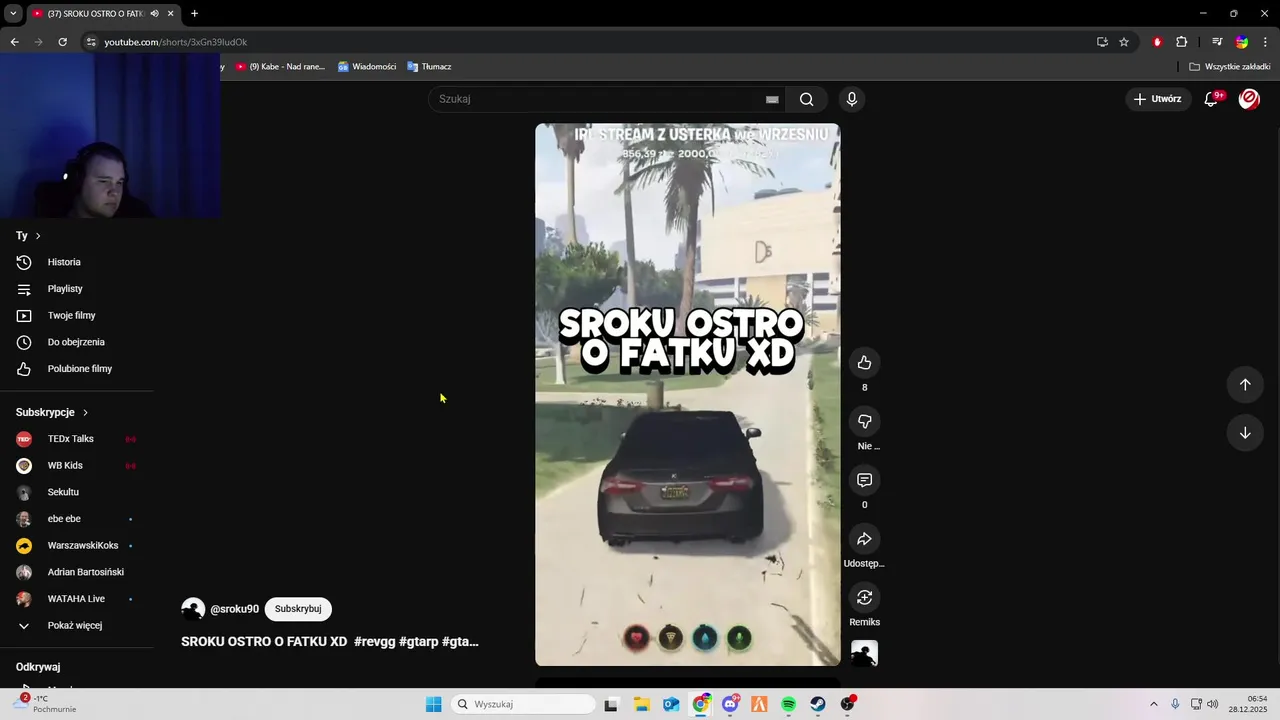
Task: Open the Wiadomości bookmark
Action: coord(367,67)
